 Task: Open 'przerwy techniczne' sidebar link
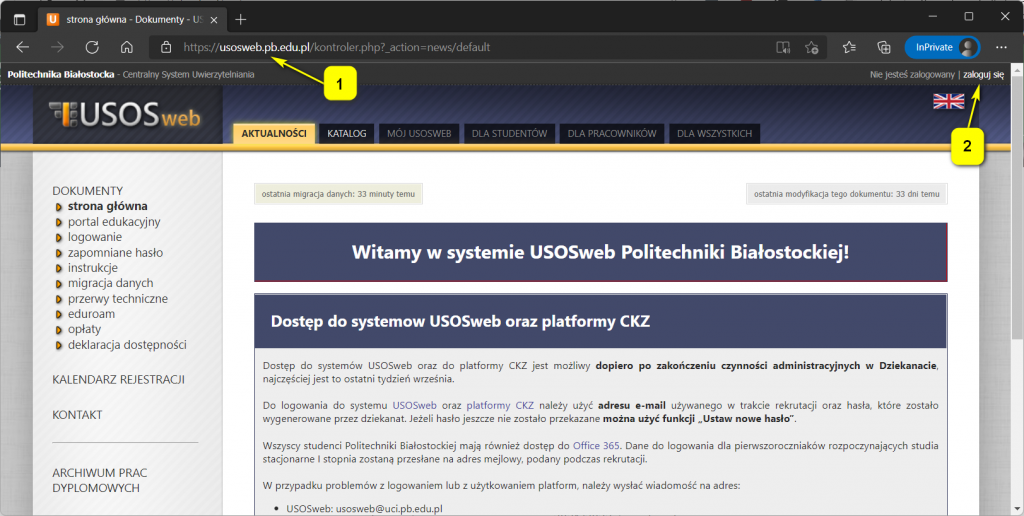[x=118, y=298]
